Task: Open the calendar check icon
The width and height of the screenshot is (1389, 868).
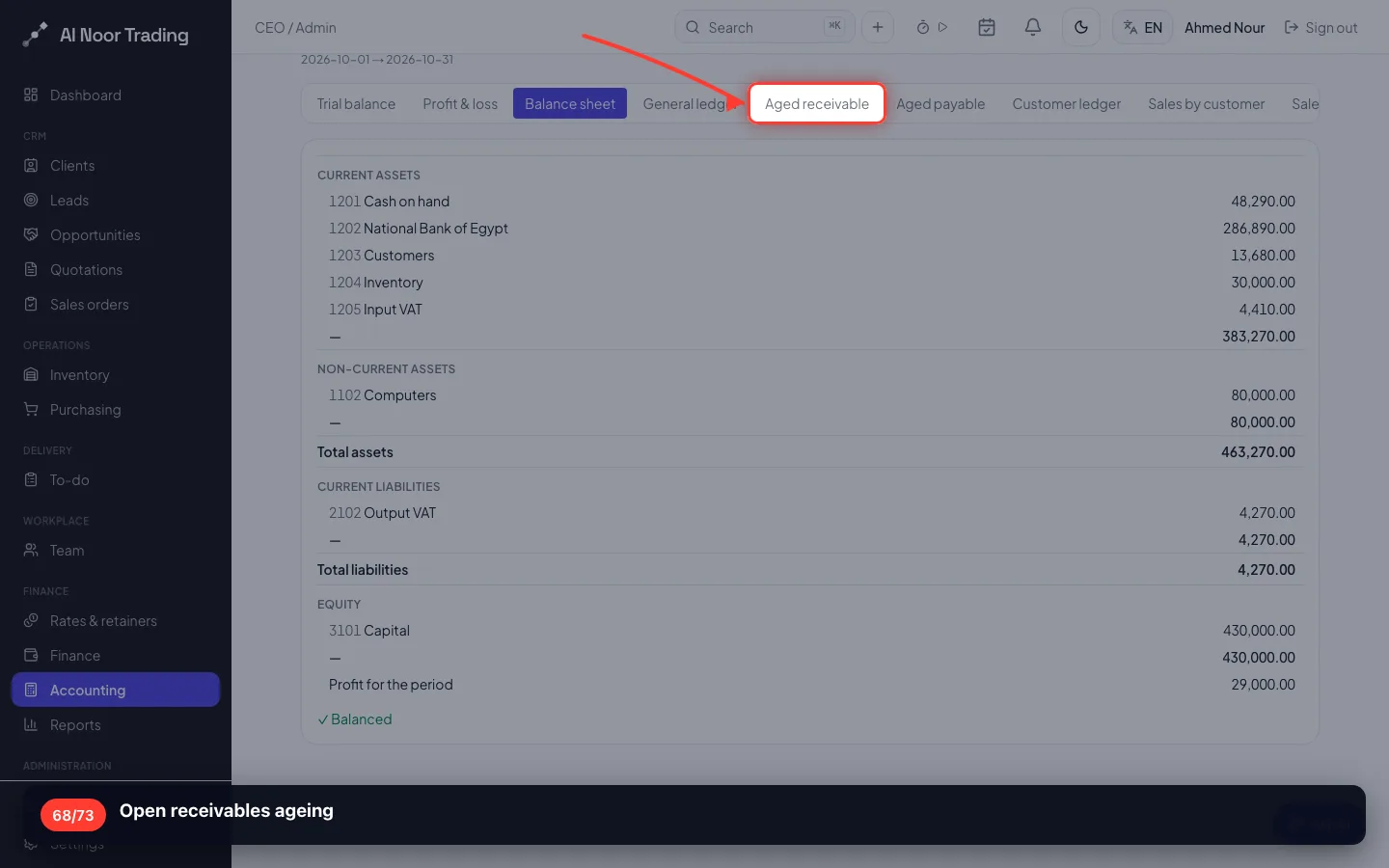Action: coord(987,27)
